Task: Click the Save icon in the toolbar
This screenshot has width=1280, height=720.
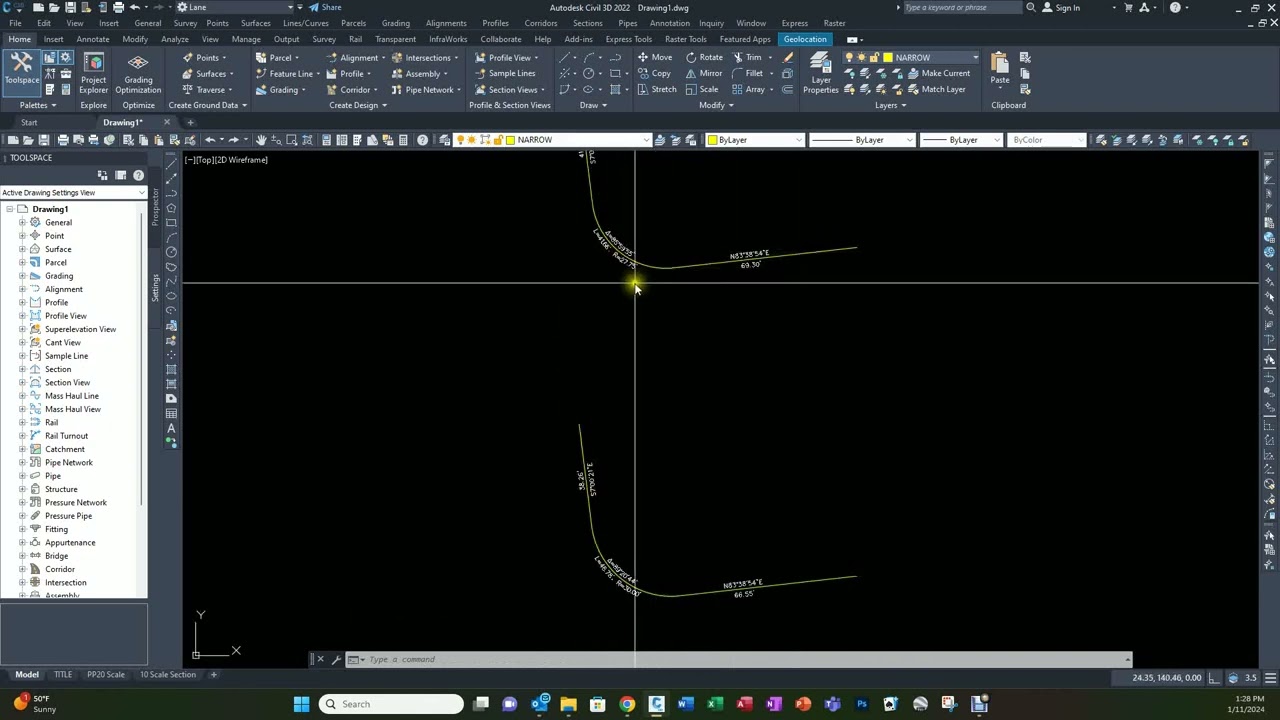Action: (43, 140)
